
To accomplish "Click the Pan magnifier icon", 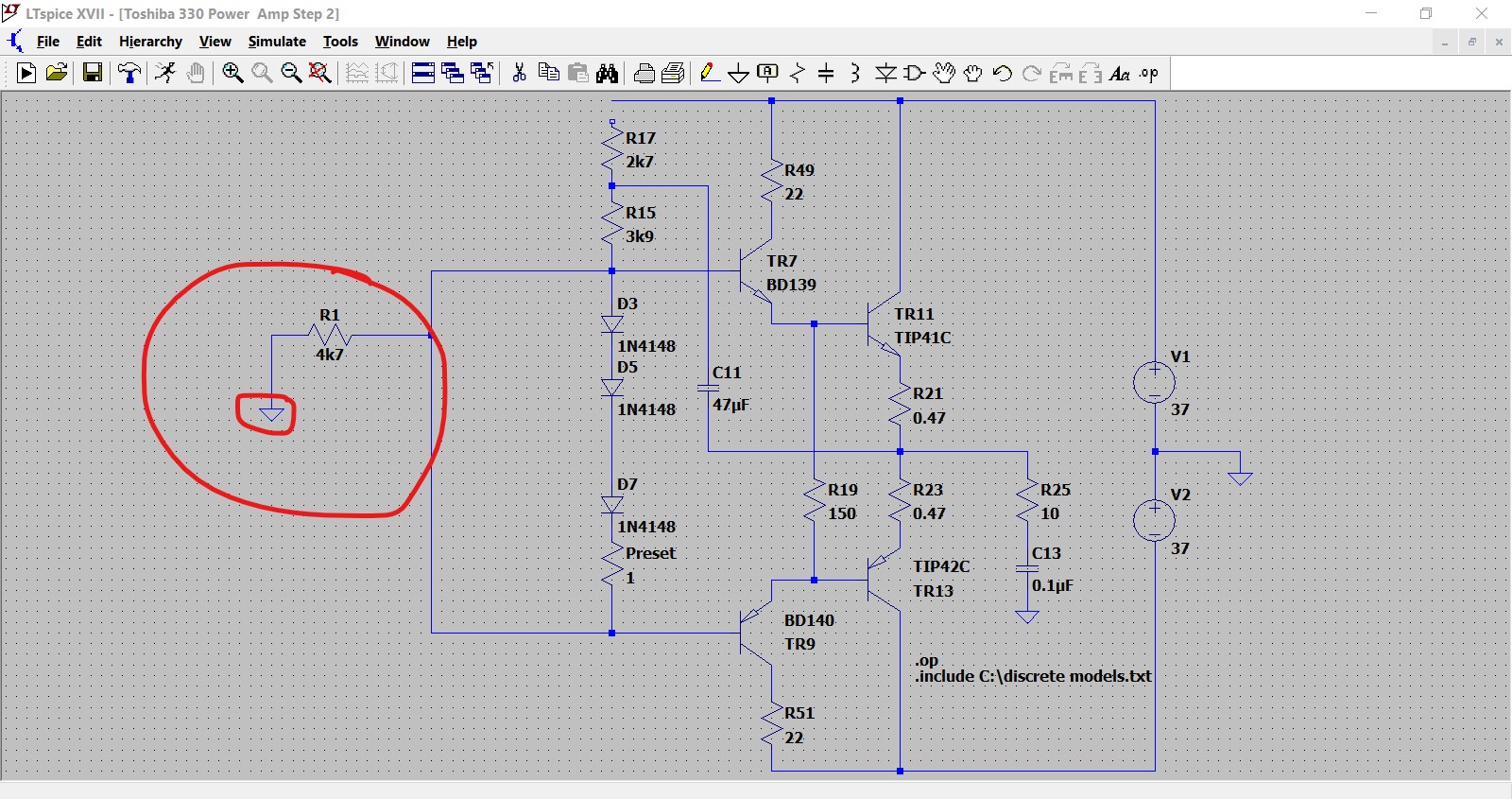I will [262, 73].
